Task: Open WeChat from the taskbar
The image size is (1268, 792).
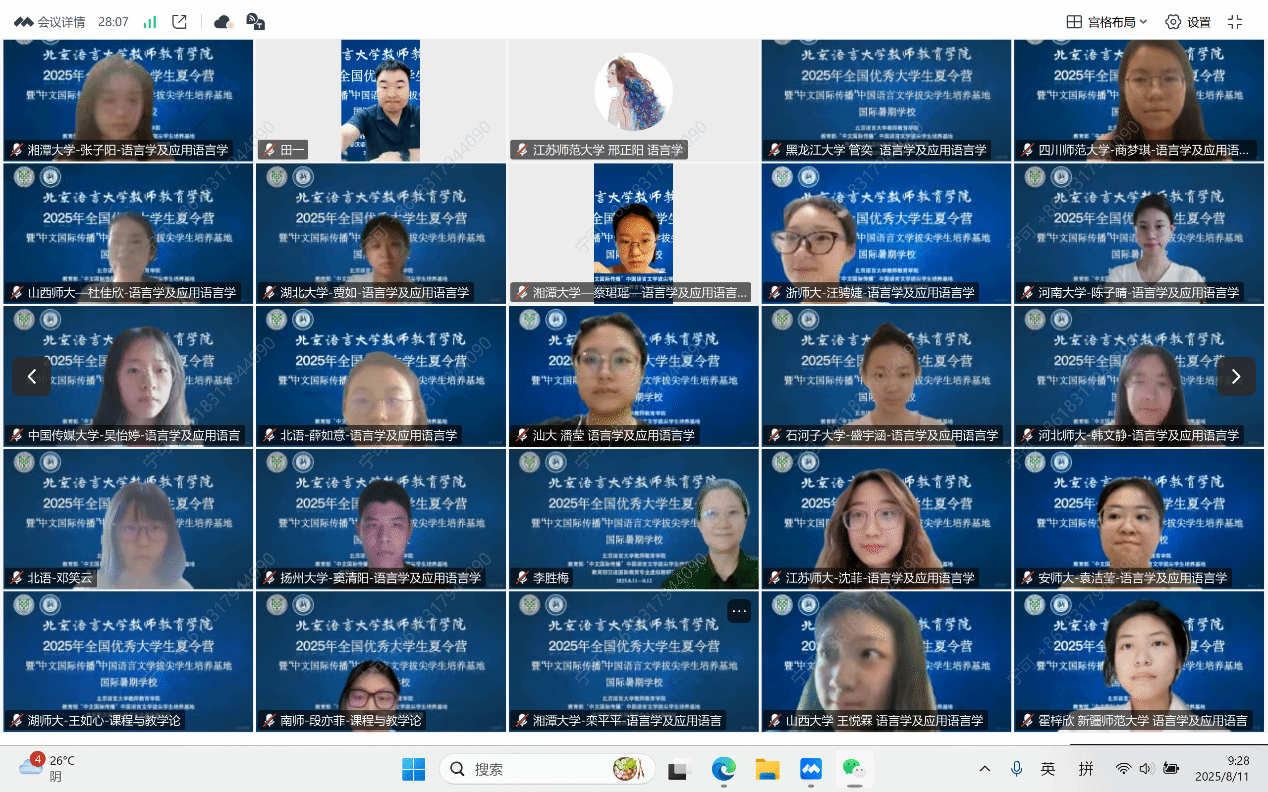Action: point(853,769)
